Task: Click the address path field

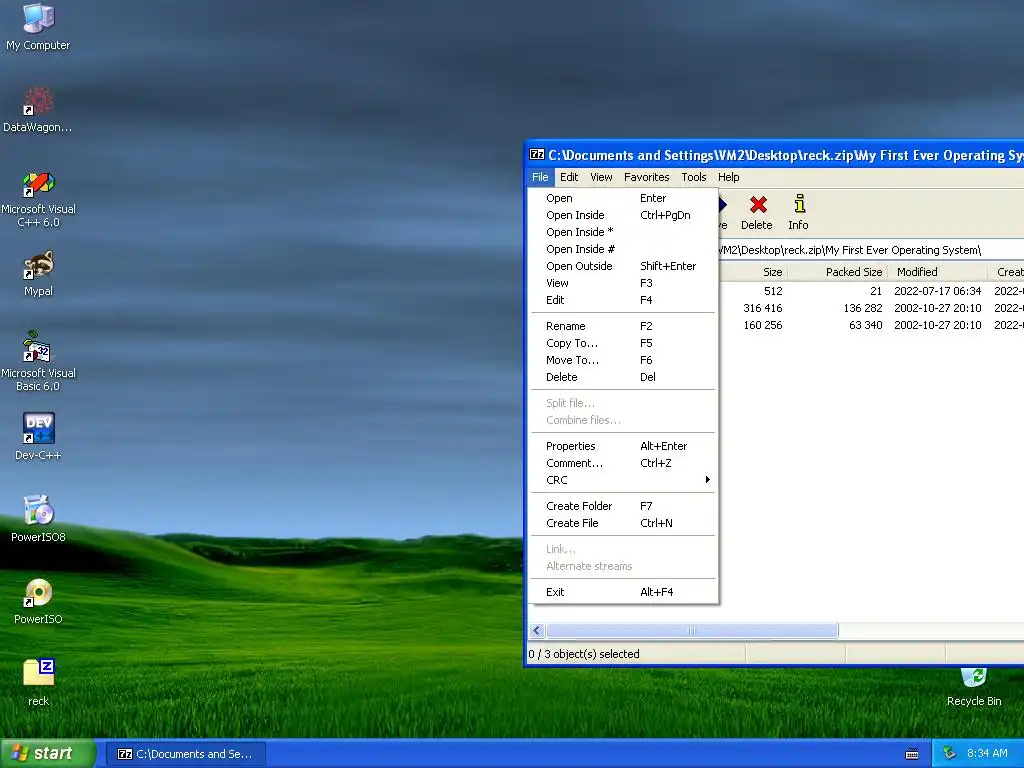Action: coord(871,250)
